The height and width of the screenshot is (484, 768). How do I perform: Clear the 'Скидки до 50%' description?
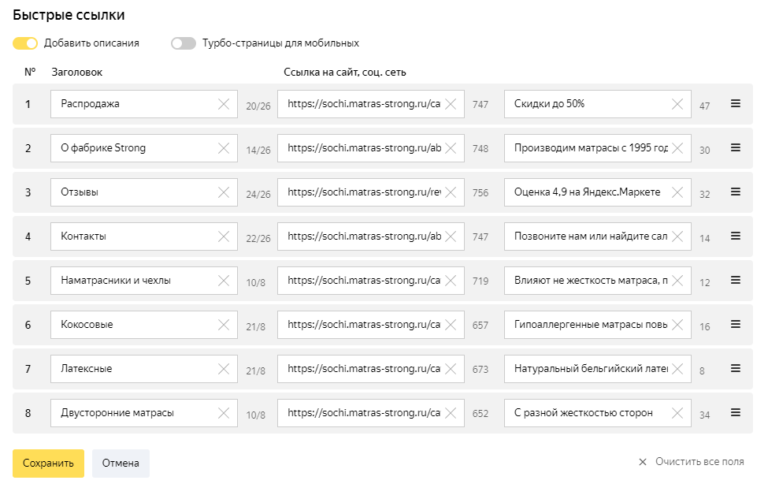[x=677, y=104]
